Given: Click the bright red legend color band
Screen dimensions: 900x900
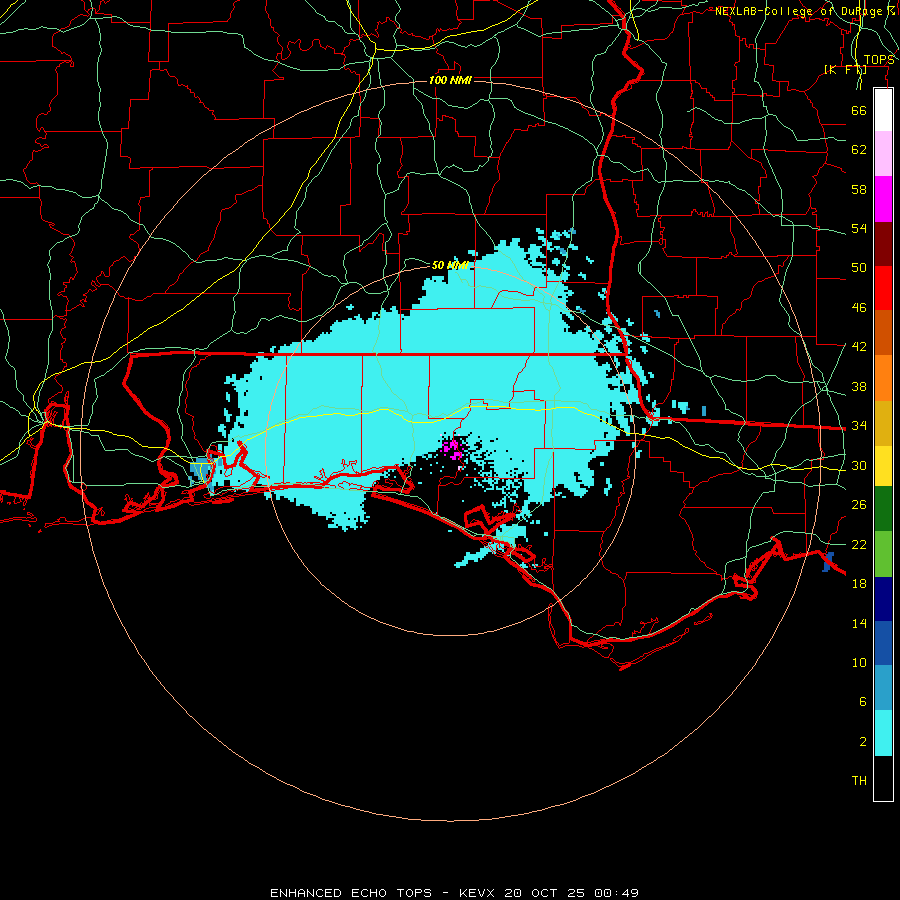Looking at the screenshot, I should 883,288.
